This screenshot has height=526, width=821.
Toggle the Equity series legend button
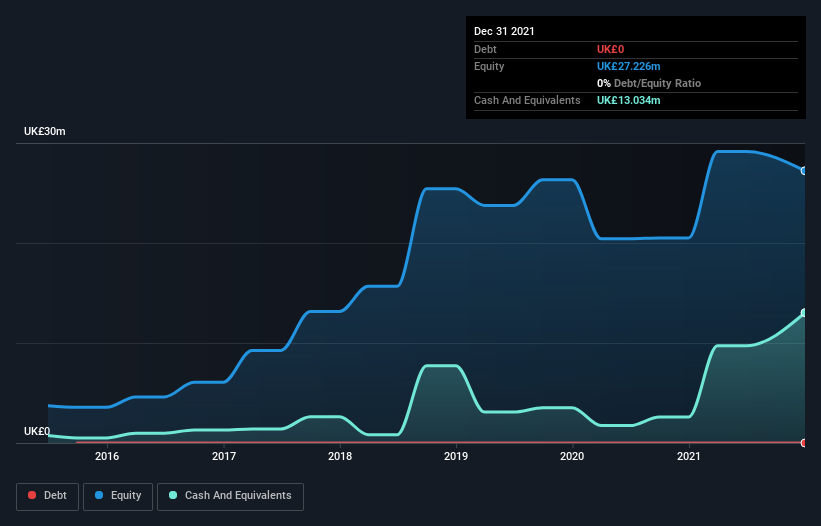(x=118, y=496)
